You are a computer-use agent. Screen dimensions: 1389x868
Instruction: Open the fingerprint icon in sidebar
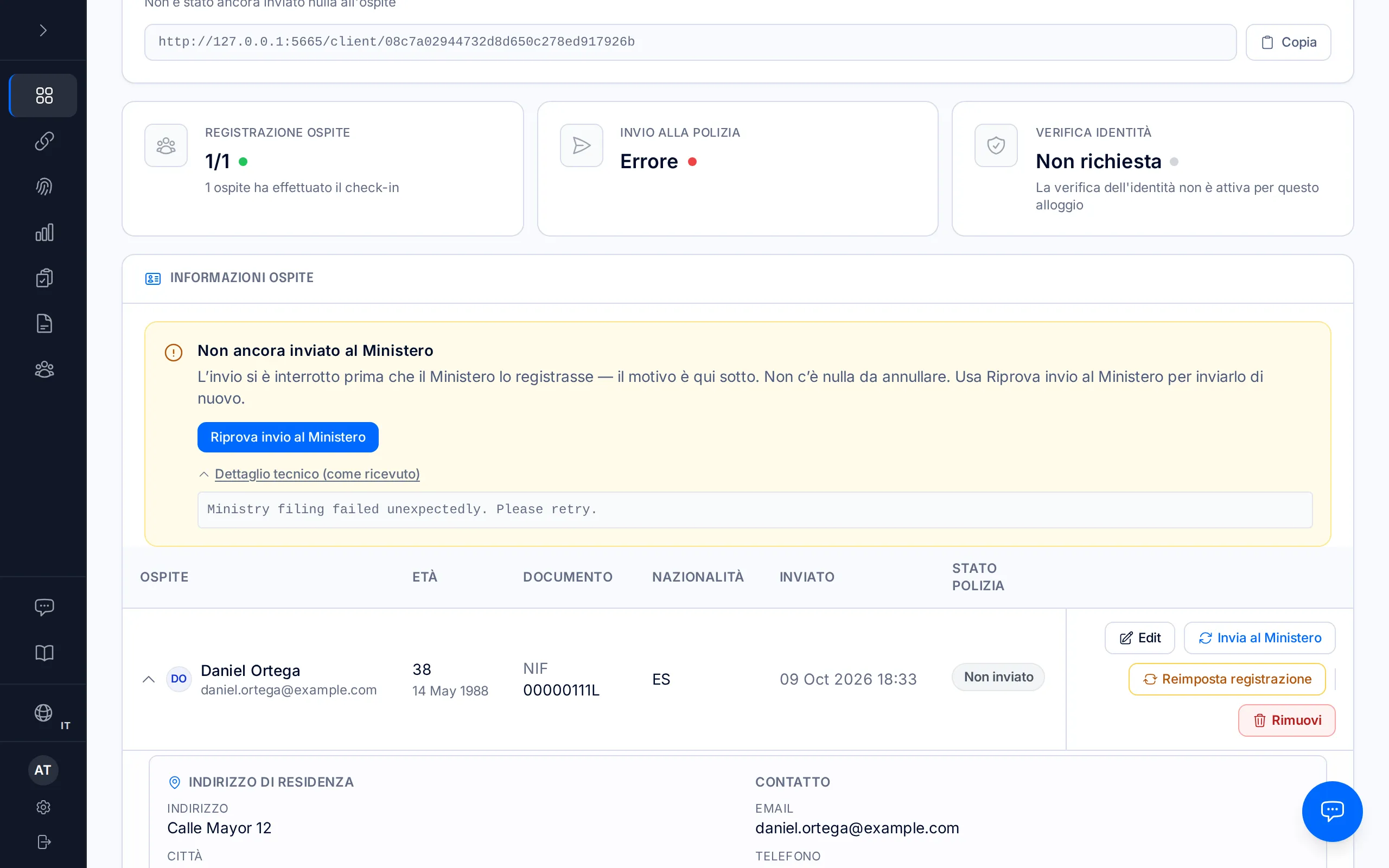[x=44, y=187]
